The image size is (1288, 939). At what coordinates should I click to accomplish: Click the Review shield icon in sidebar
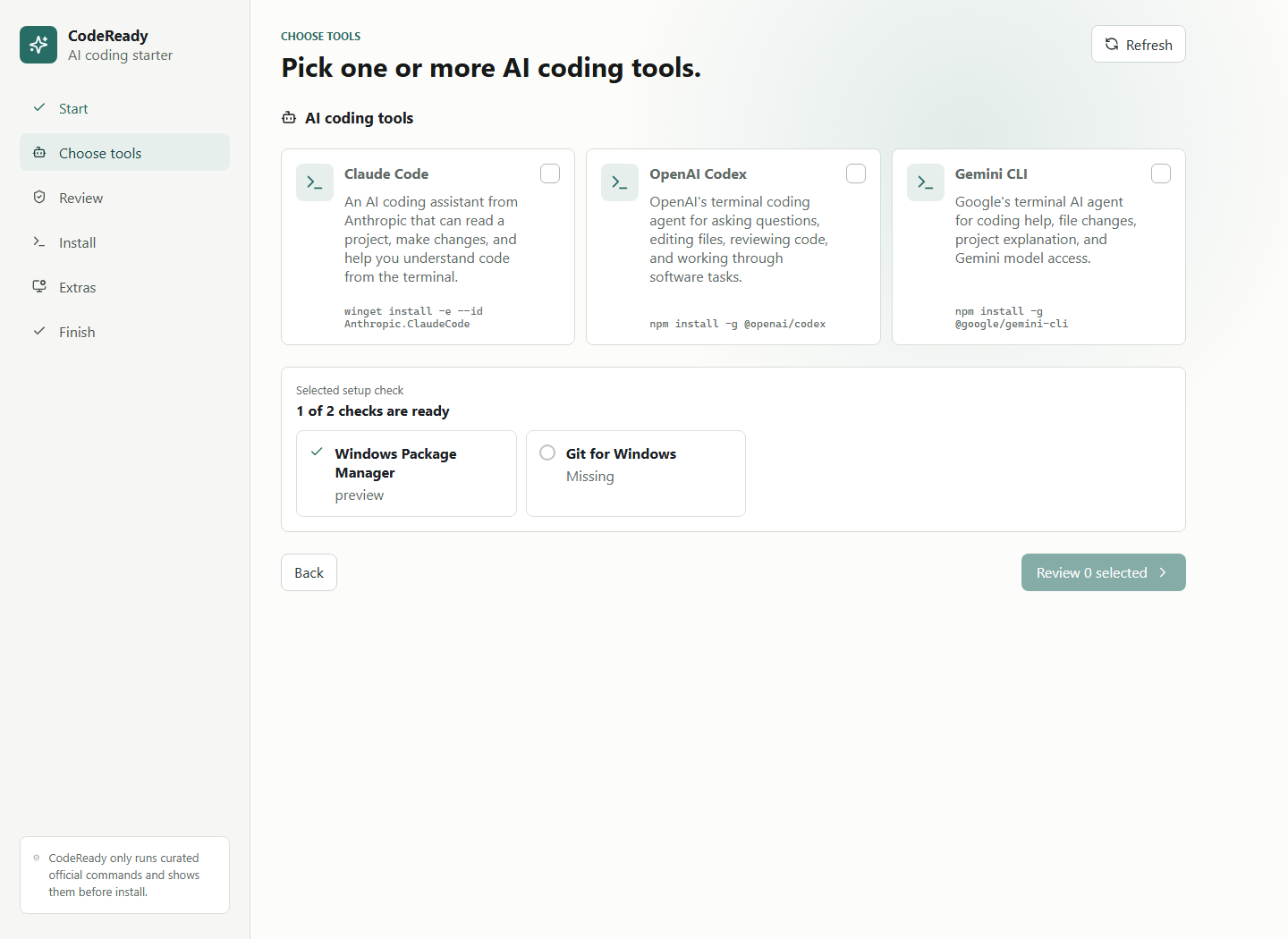(39, 197)
